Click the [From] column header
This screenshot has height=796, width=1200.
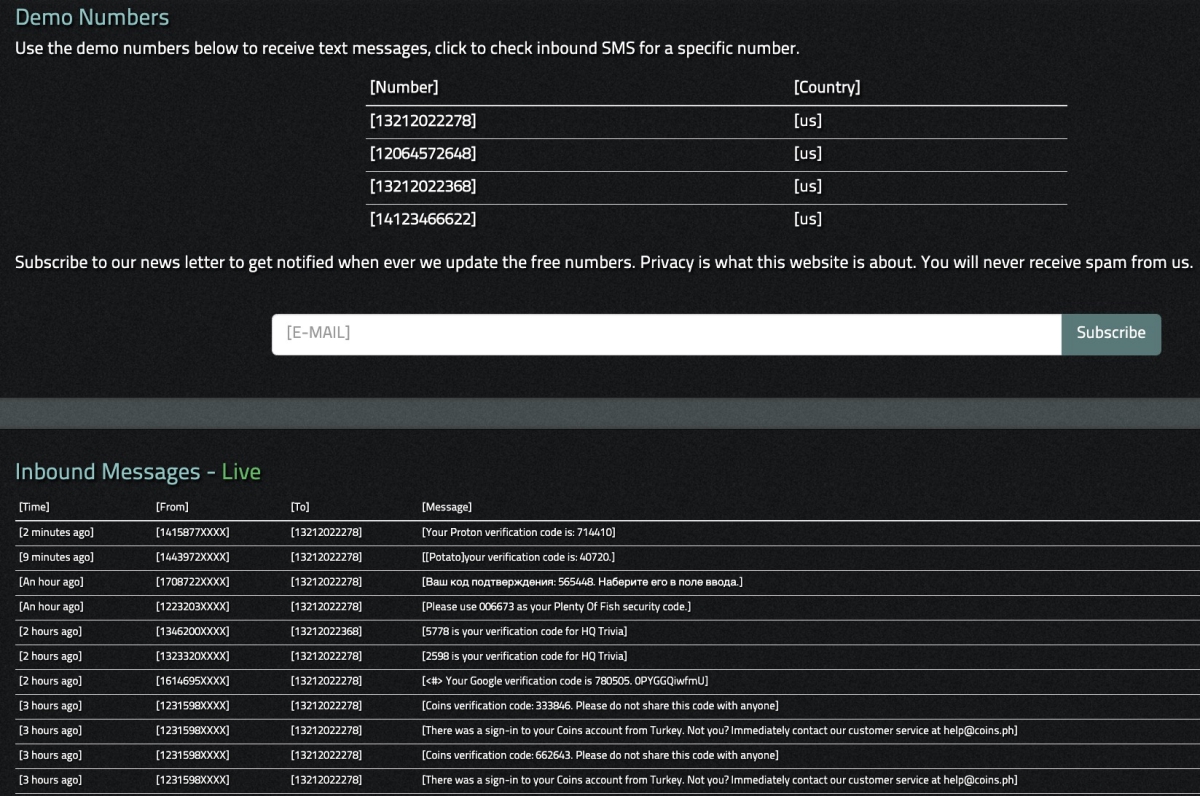172,508
